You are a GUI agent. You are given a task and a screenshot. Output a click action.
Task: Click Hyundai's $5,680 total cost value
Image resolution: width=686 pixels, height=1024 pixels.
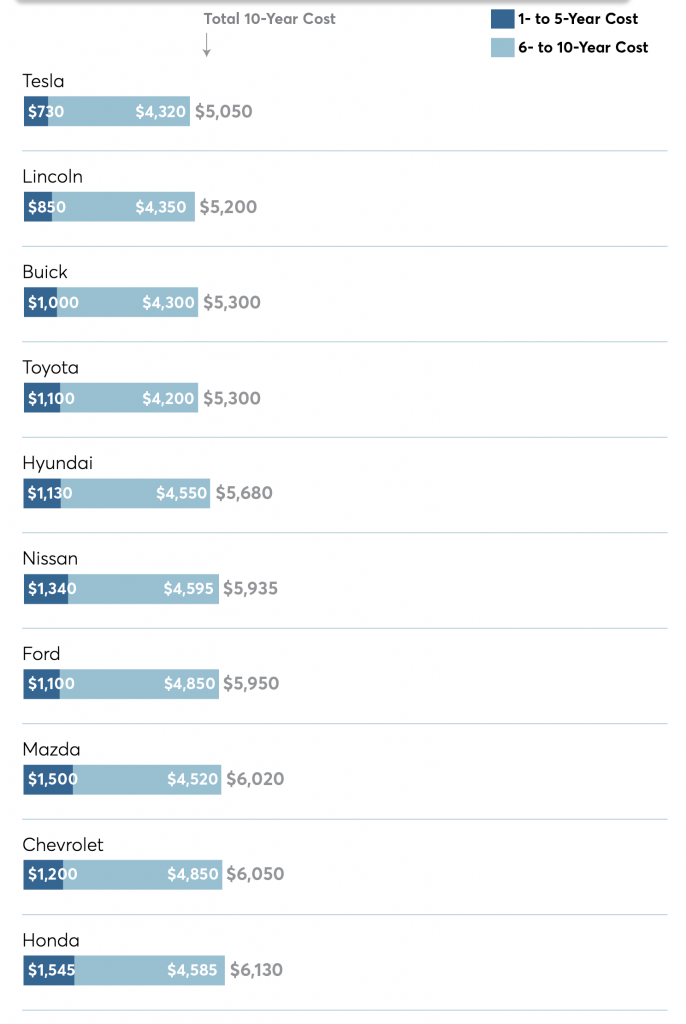pos(243,493)
